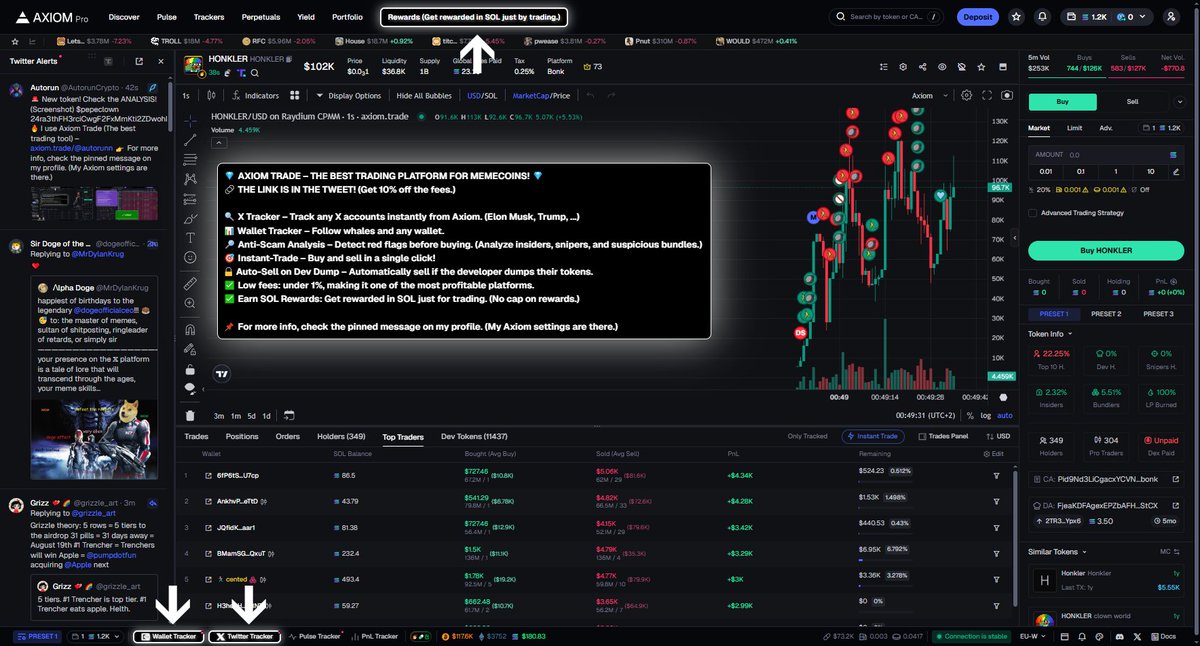Select the trend line drawing tool

(x=191, y=140)
